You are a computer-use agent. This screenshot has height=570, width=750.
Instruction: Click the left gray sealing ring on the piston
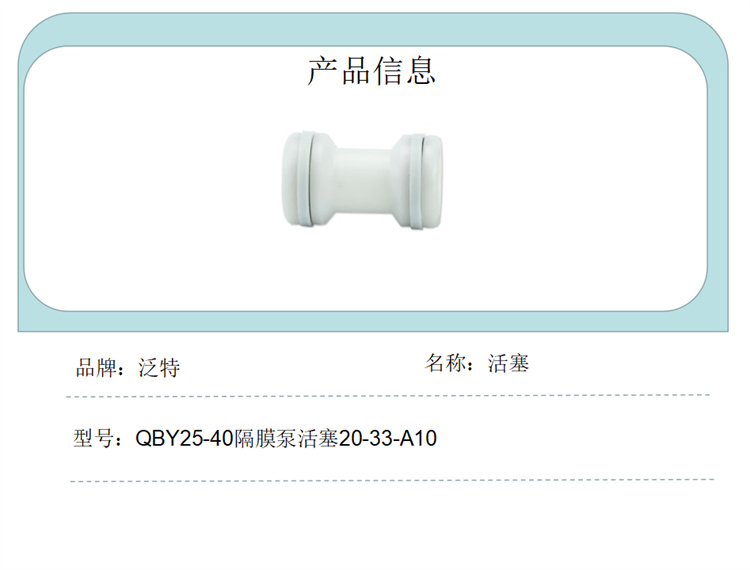(306, 180)
